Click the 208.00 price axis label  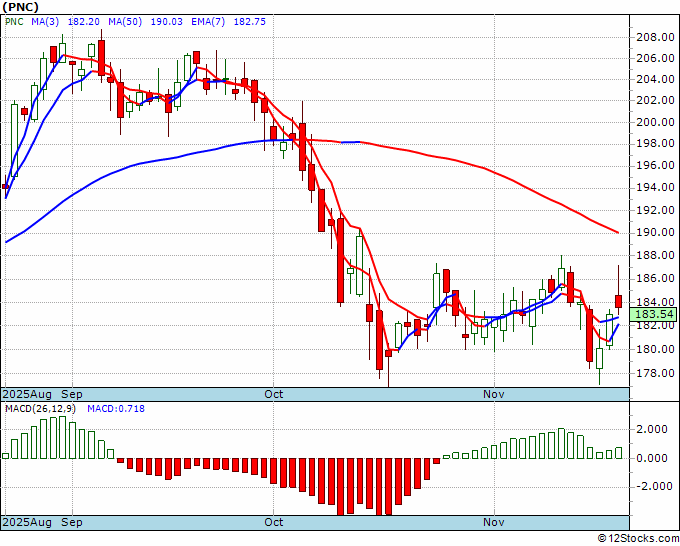click(x=655, y=37)
